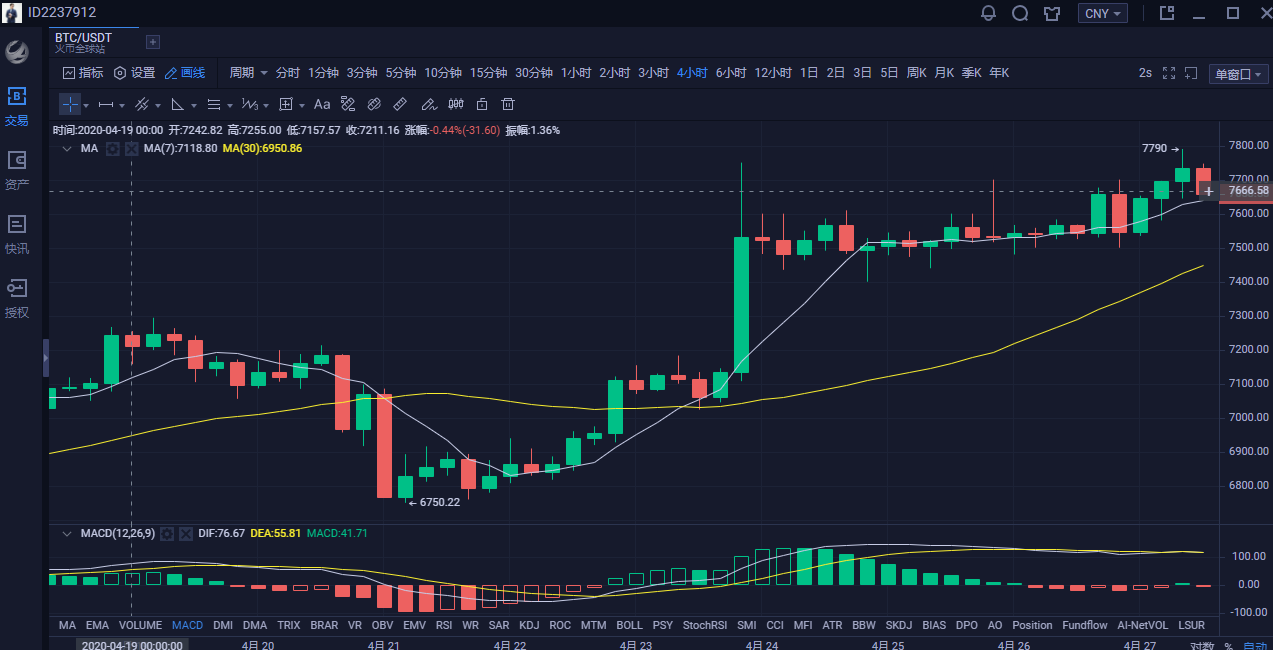Screen dimensions: 1273x650
Task: Select the Elliott wave drawing tool
Action: pyautogui.click(x=249, y=103)
